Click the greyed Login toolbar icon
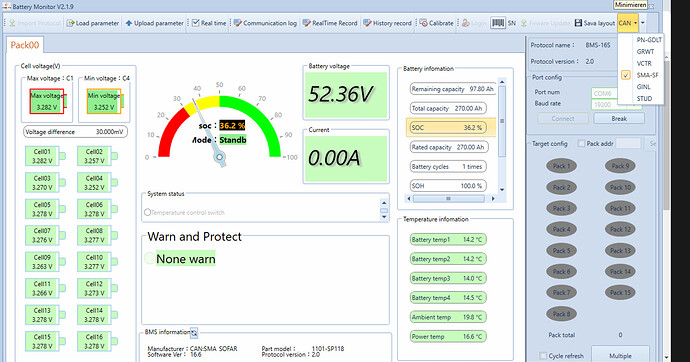This screenshot has width=690, height=362. click(x=466, y=23)
